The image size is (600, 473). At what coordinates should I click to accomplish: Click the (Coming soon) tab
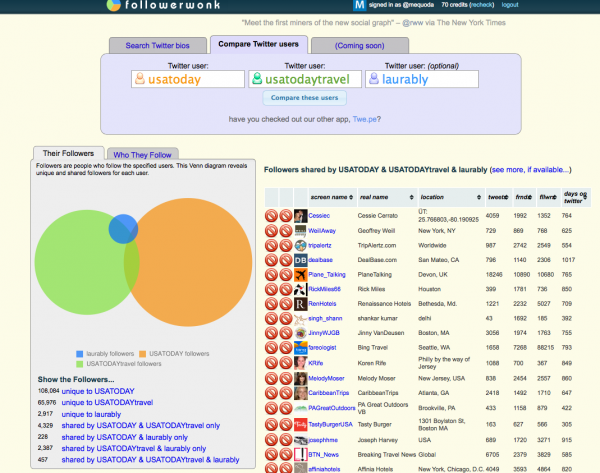pos(360,46)
